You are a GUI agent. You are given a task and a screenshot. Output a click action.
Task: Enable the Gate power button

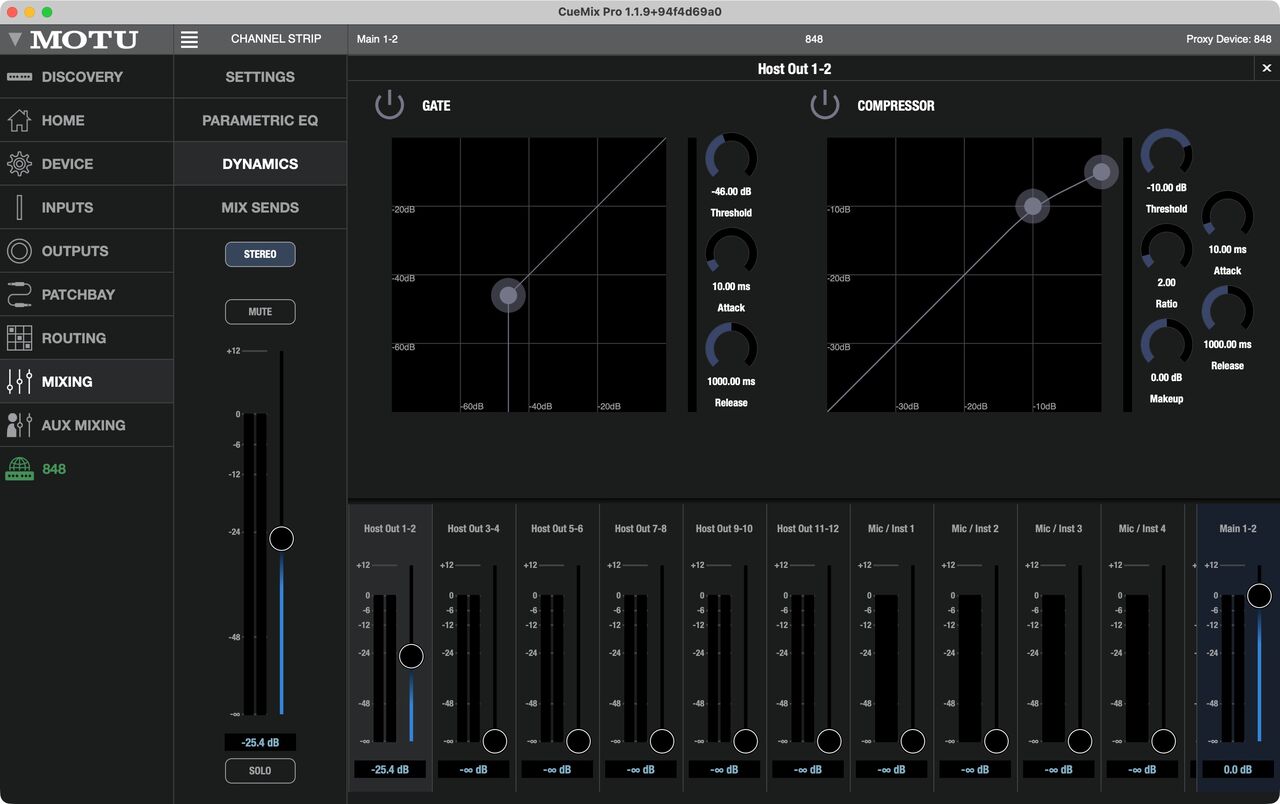(389, 105)
